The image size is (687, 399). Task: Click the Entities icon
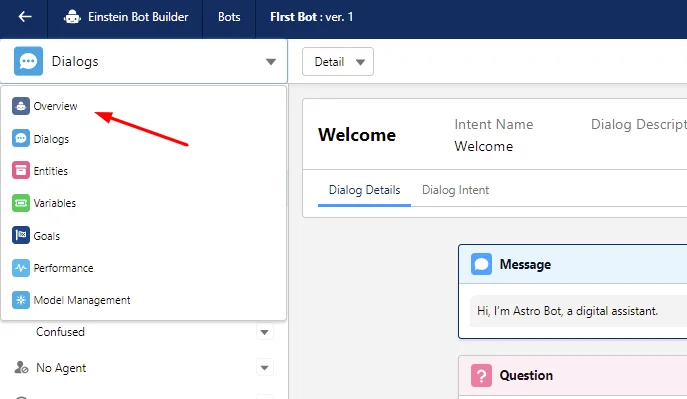pos(21,171)
